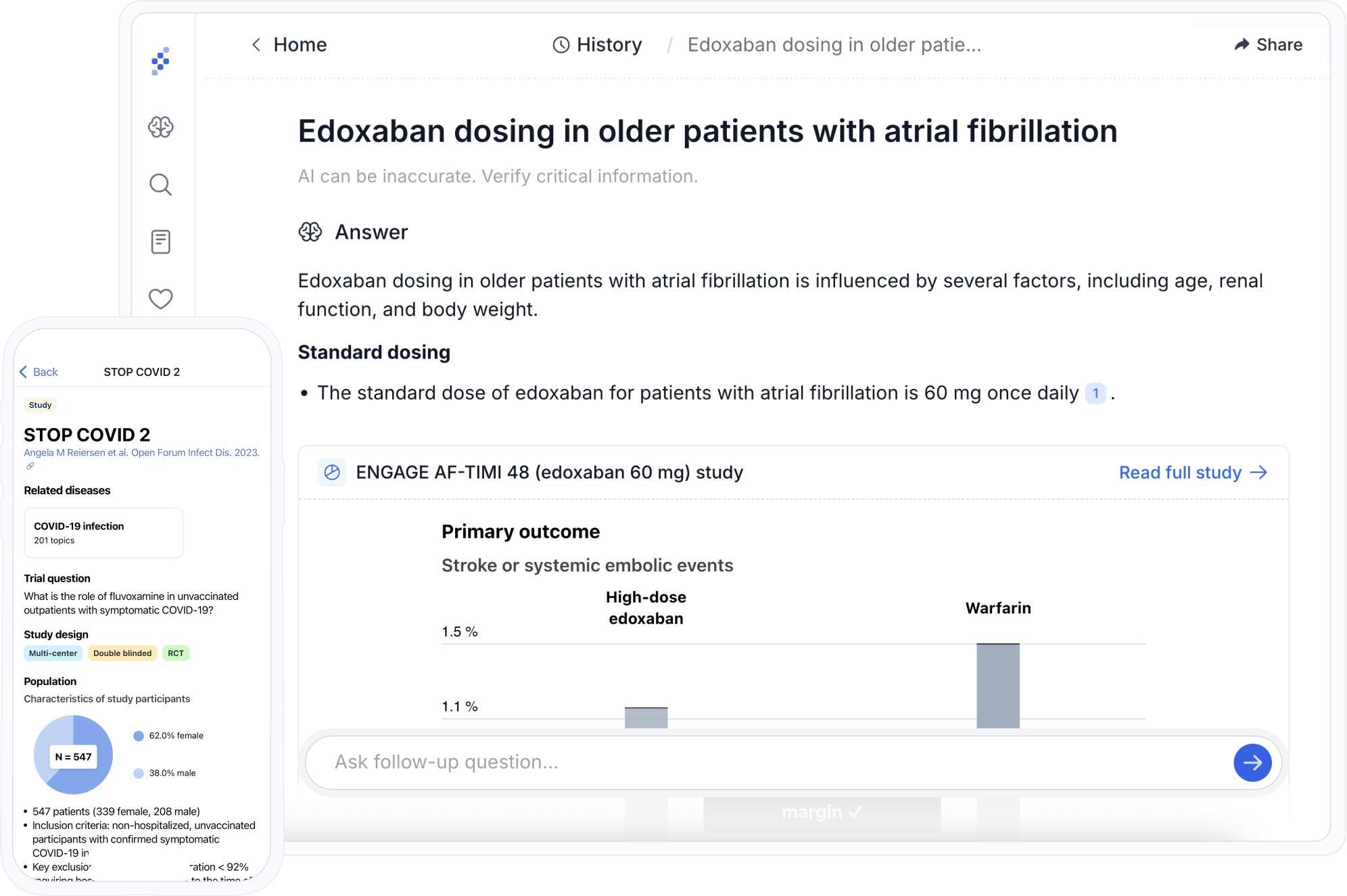This screenshot has width=1347, height=896.
Task: Click the ENGAGE AF-TIMI 48 study chart icon
Action: coord(332,472)
